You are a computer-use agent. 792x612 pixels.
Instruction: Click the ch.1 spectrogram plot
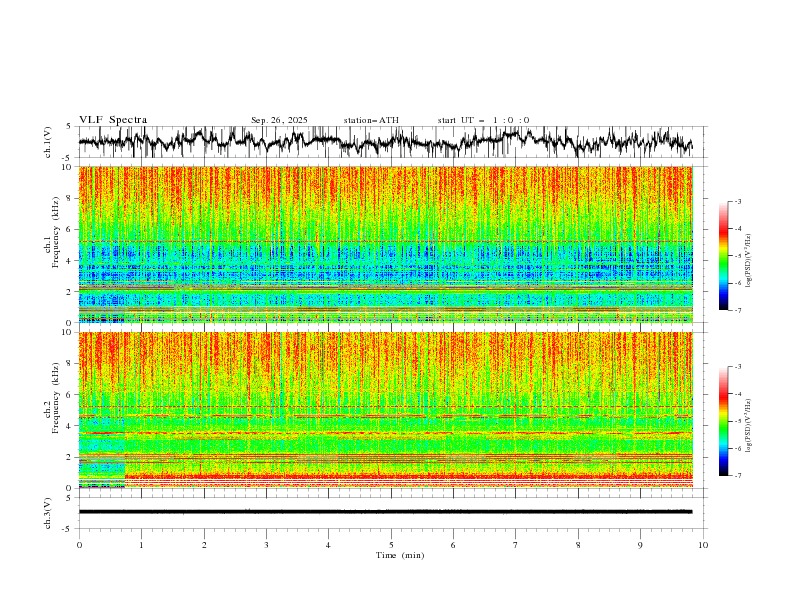click(386, 244)
